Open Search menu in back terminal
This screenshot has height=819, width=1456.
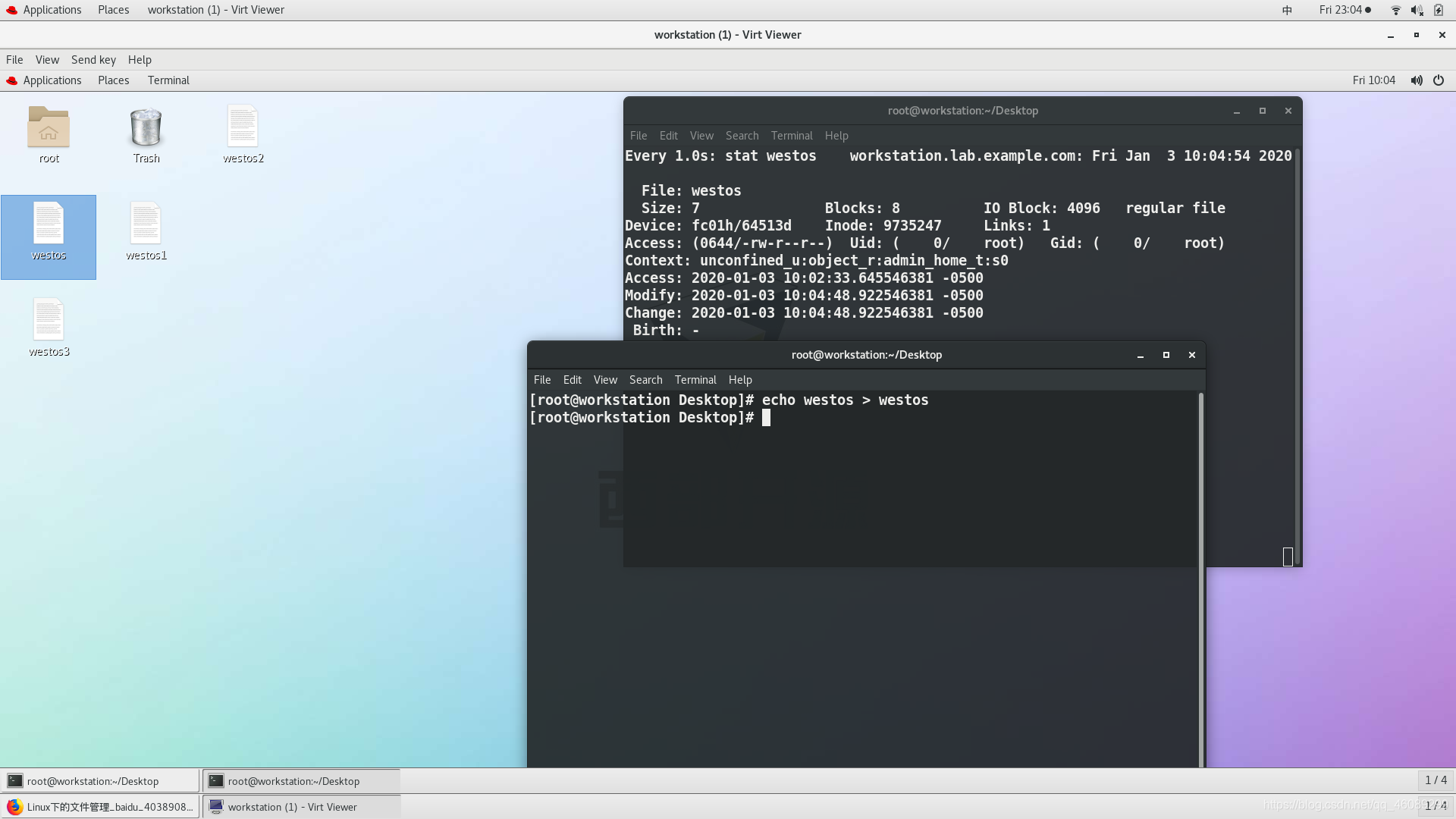742,136
